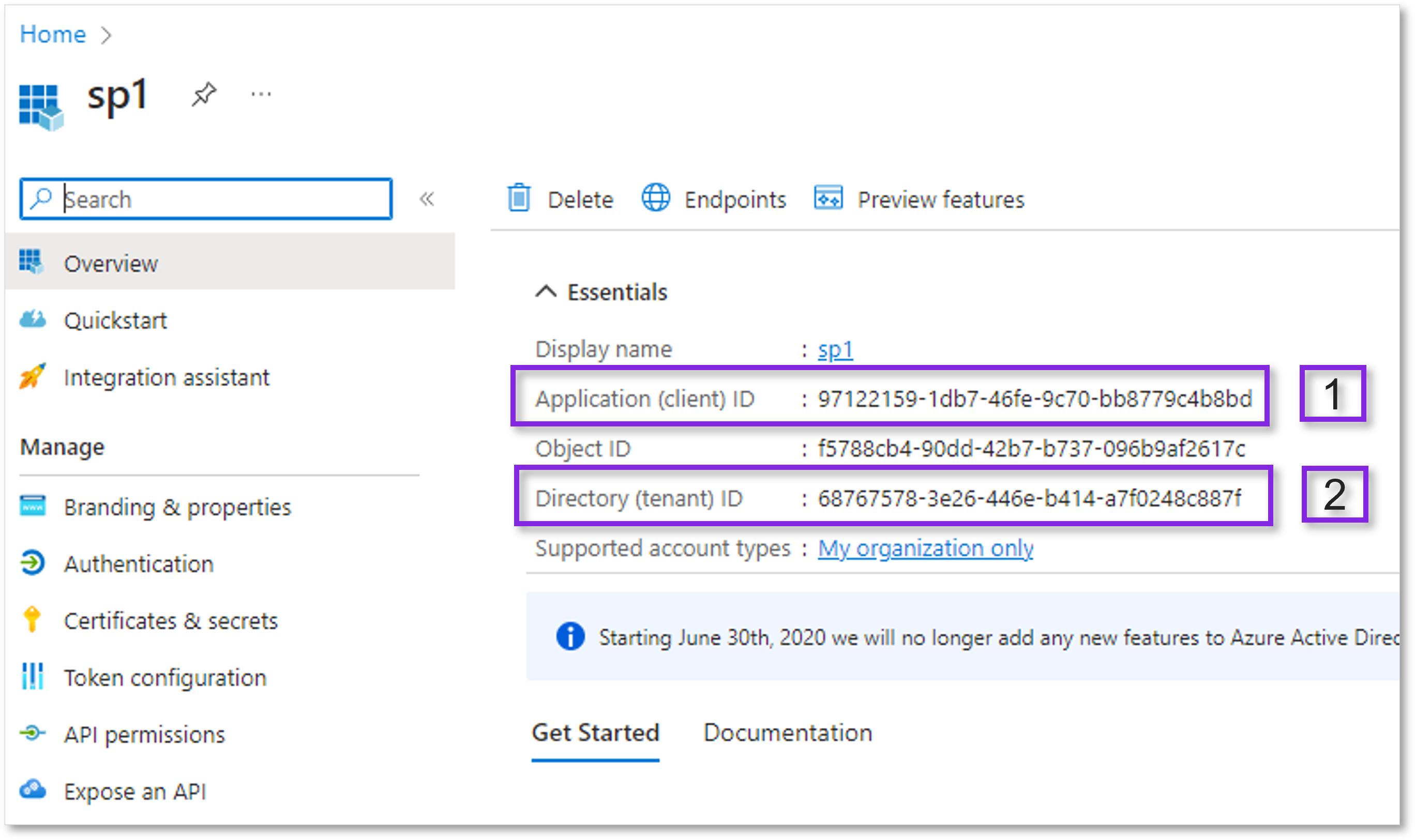Switch to the Documentation tab
Screen dimensions: 1415x840
point(787,732)
